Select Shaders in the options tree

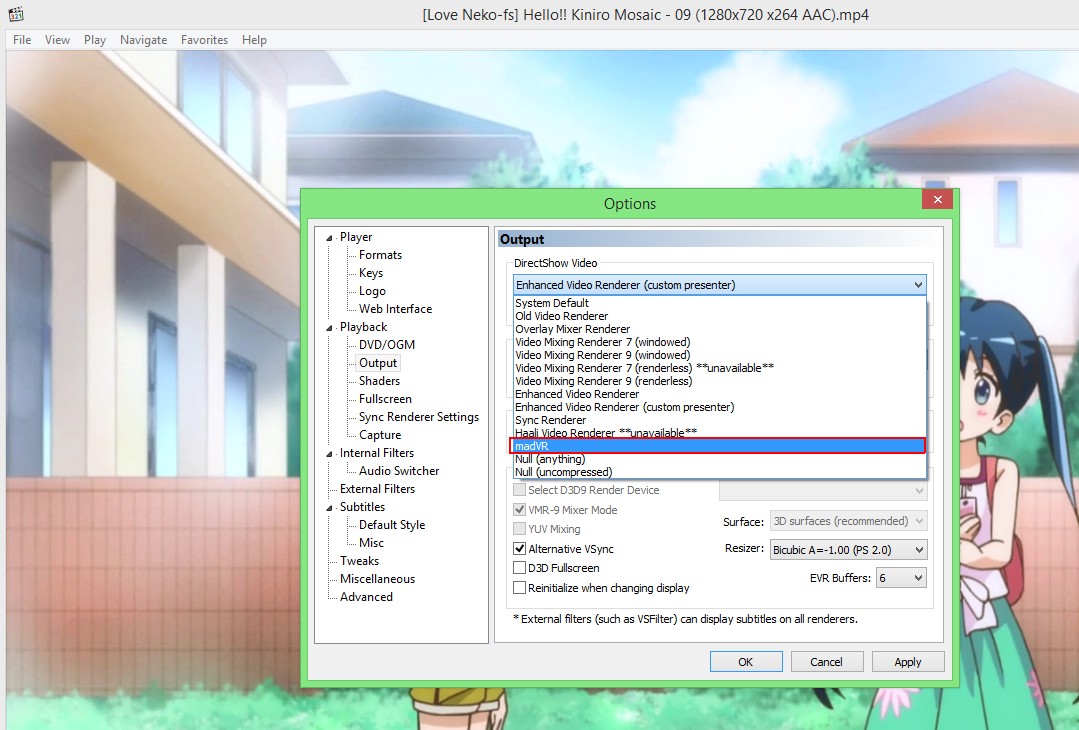[x=379, y=380]
